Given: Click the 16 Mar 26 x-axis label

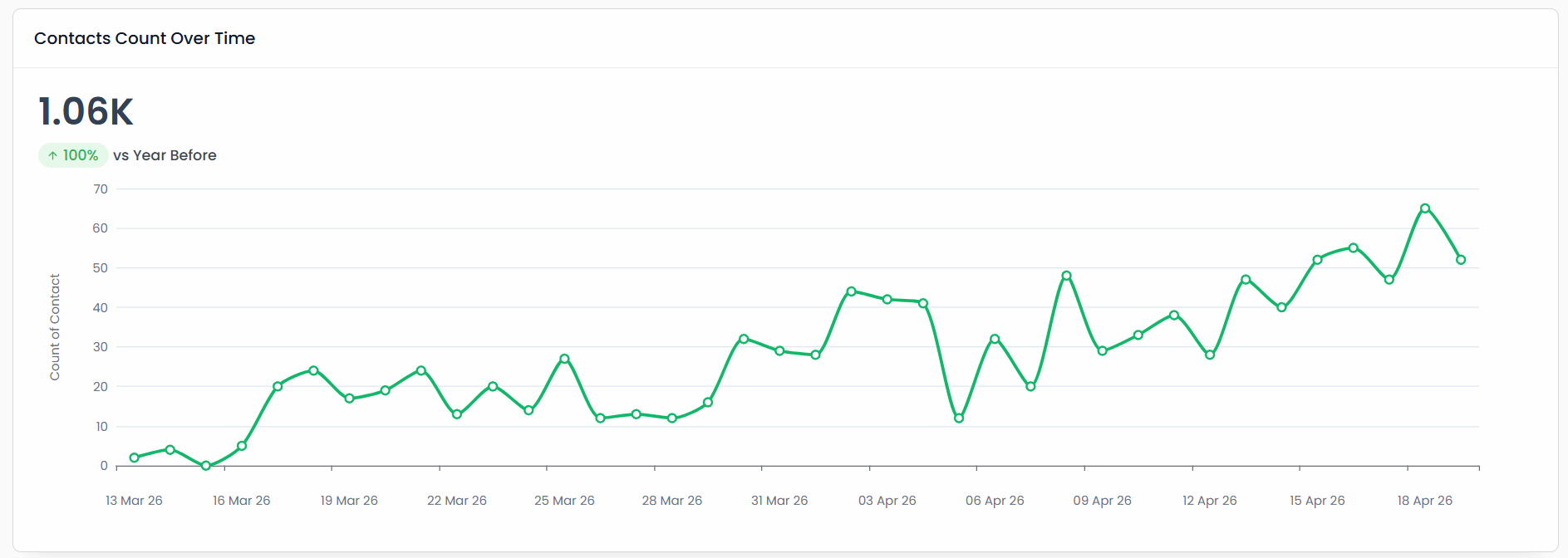Looking at the screenshot, I should 242,501.
